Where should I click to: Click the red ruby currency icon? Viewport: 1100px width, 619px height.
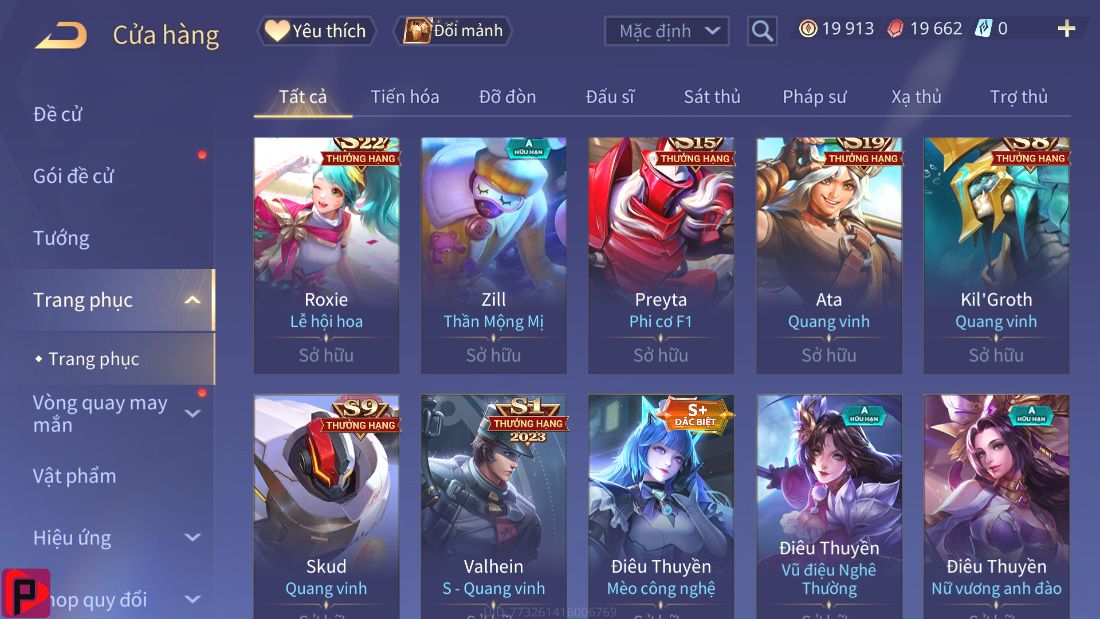coord(895,28)
